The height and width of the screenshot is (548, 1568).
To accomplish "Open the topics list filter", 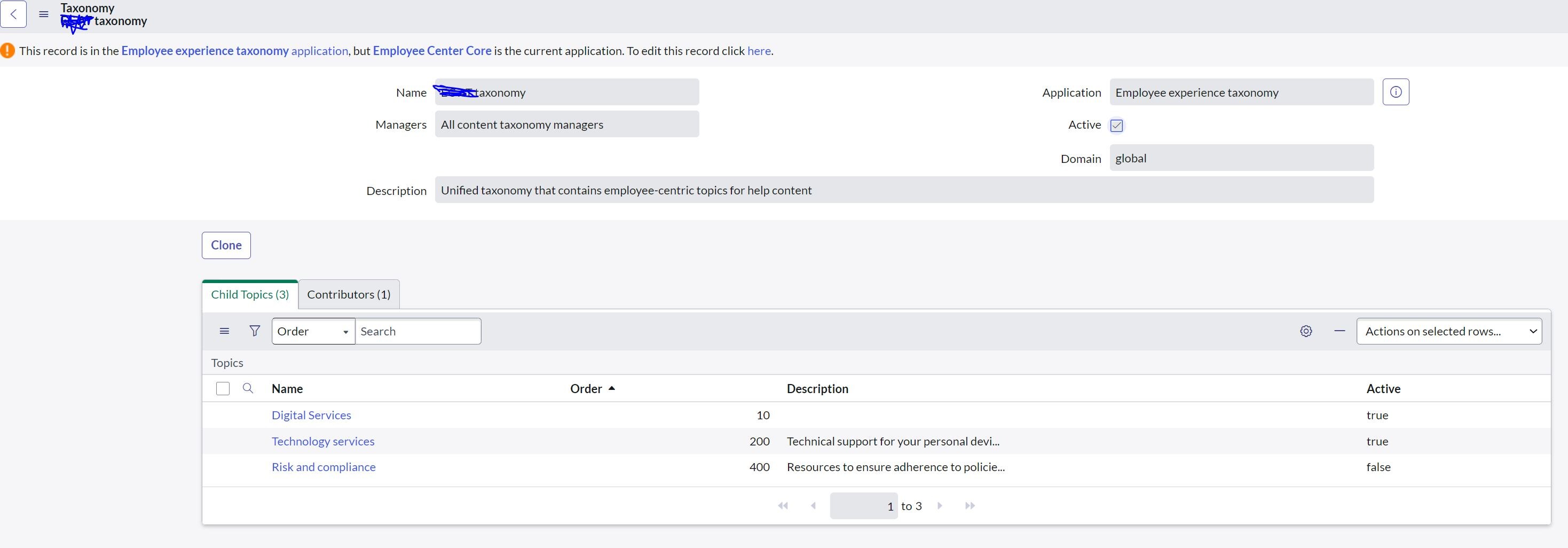I will [x=255, y=331].
